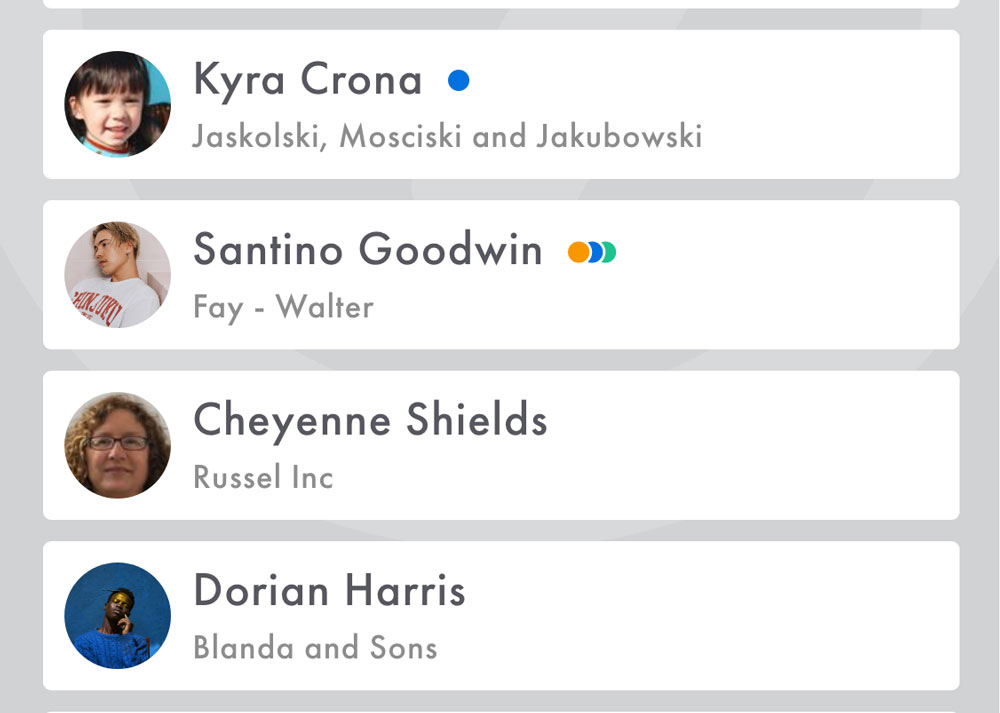
Task: Click the Russel Inc company label
Action: pyautogui.click(x=263, y=477)
